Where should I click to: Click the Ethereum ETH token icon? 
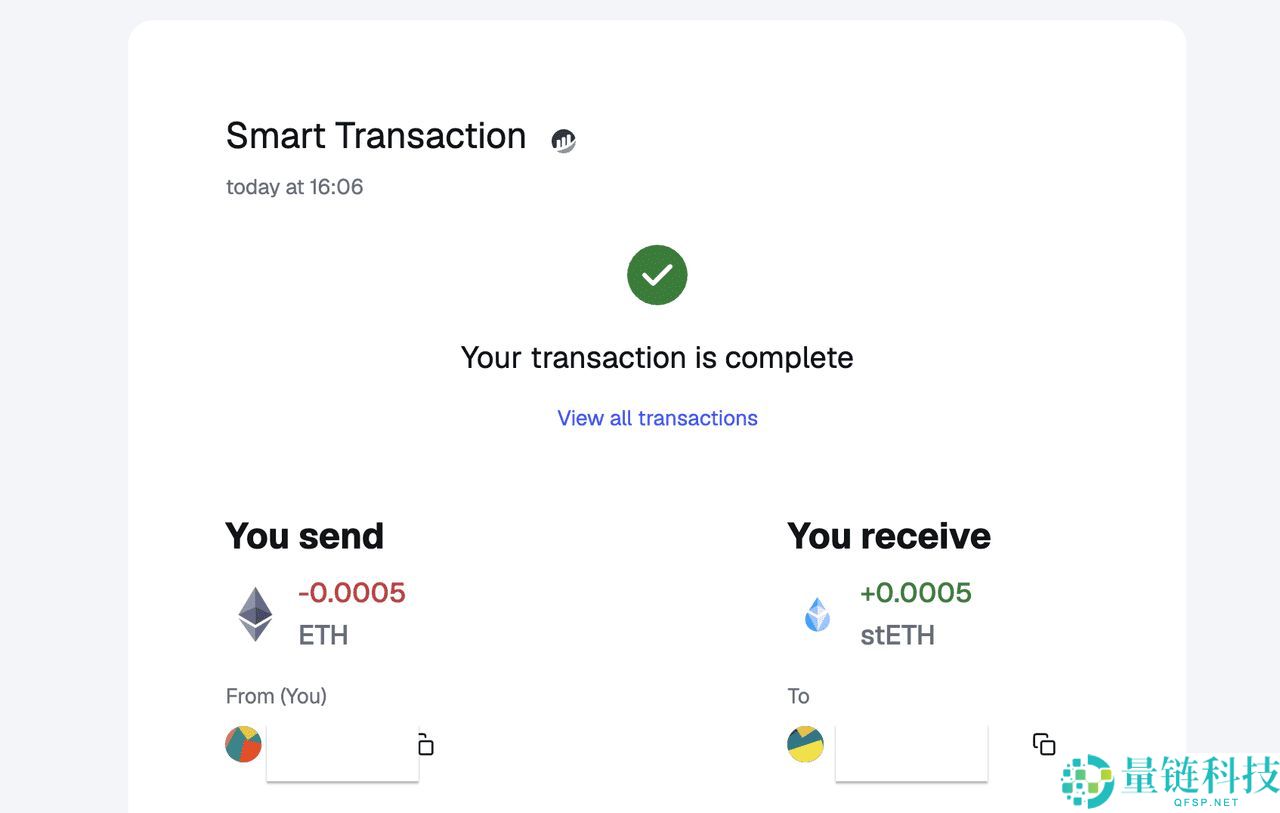pyautogui.click(x=255, y=614)
